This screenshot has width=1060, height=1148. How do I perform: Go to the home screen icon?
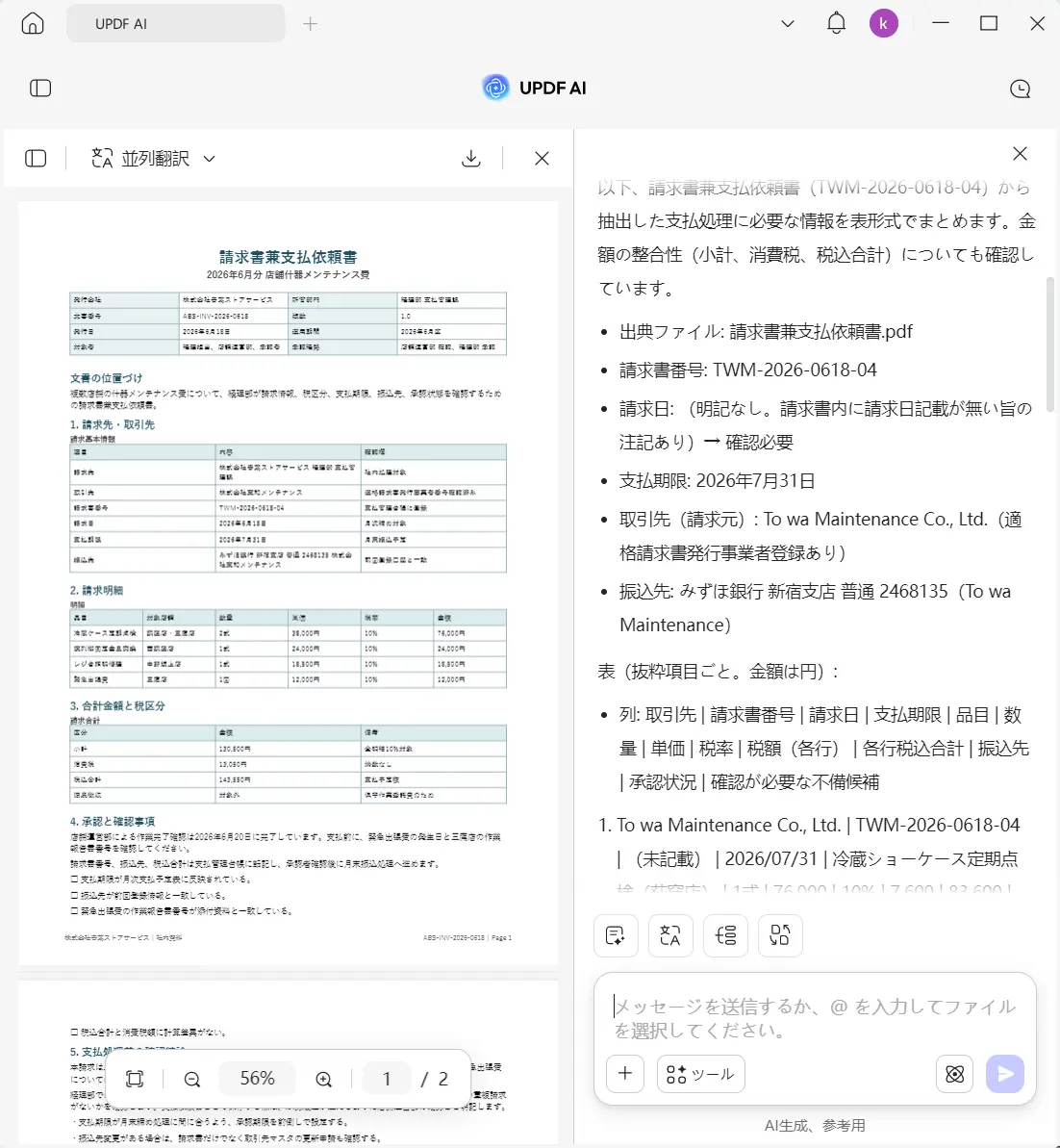click(x=32, y=23)
